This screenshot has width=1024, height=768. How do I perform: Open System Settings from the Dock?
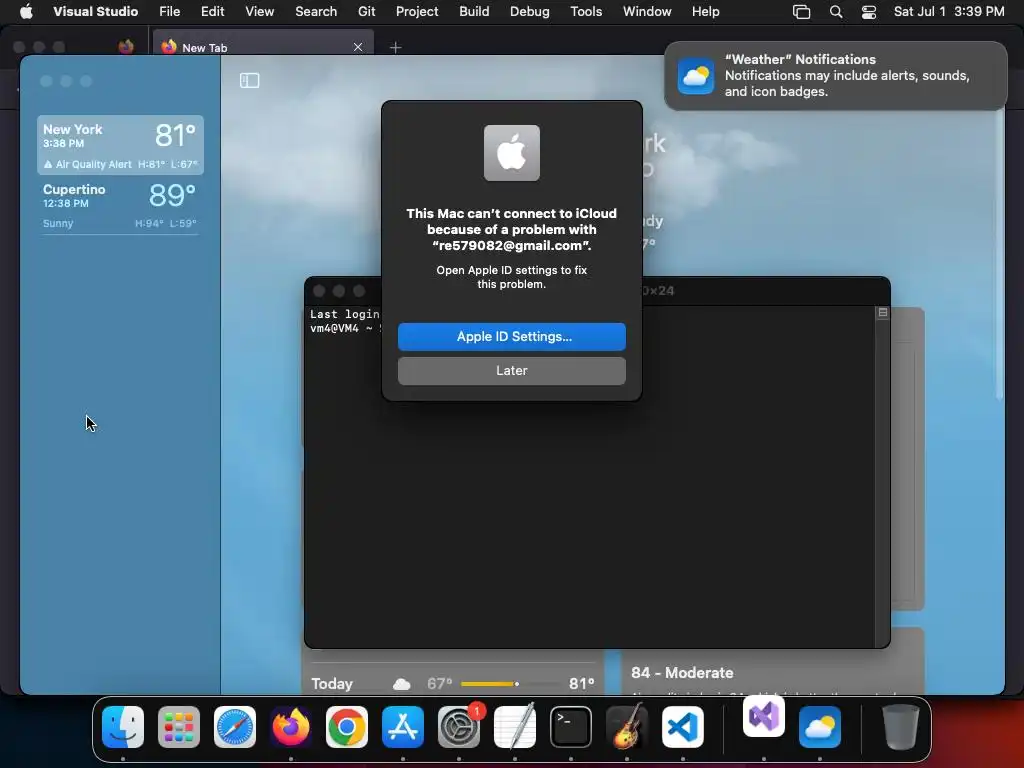pos(459,727)
